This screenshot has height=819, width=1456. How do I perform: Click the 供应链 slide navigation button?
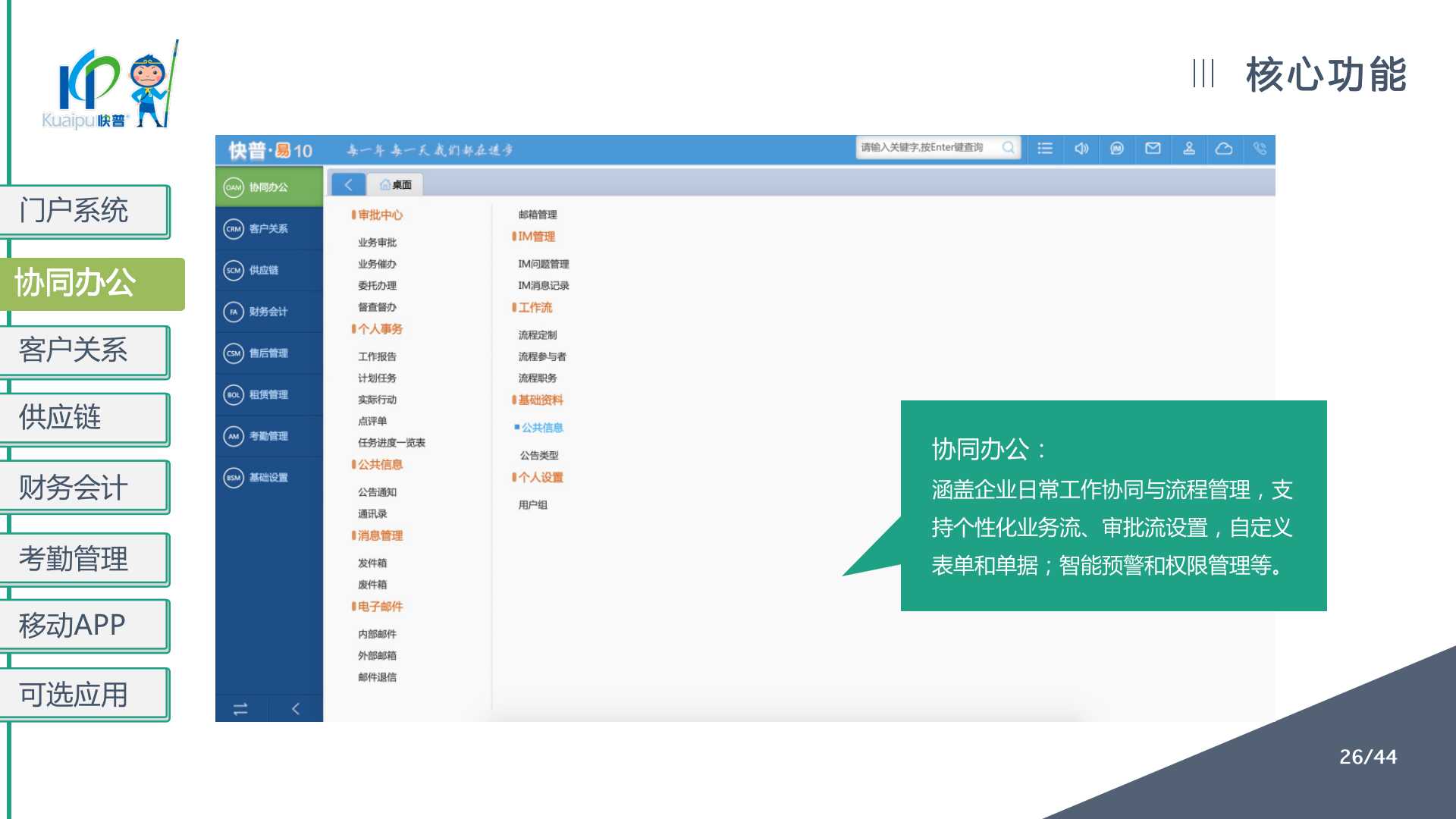pyautogui.click(x=85, y=418)
